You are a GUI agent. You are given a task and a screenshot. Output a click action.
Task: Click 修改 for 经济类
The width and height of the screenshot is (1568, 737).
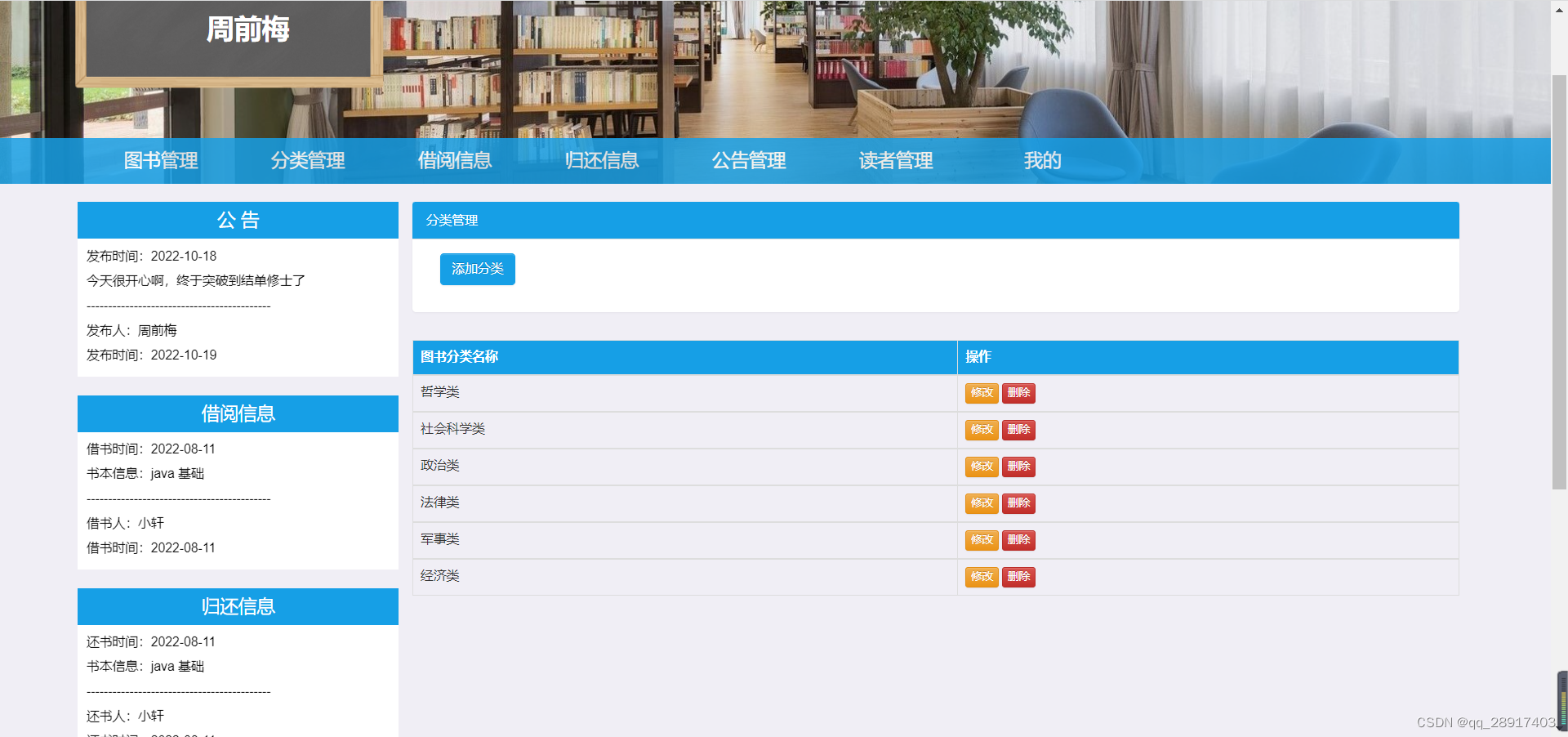981,577
